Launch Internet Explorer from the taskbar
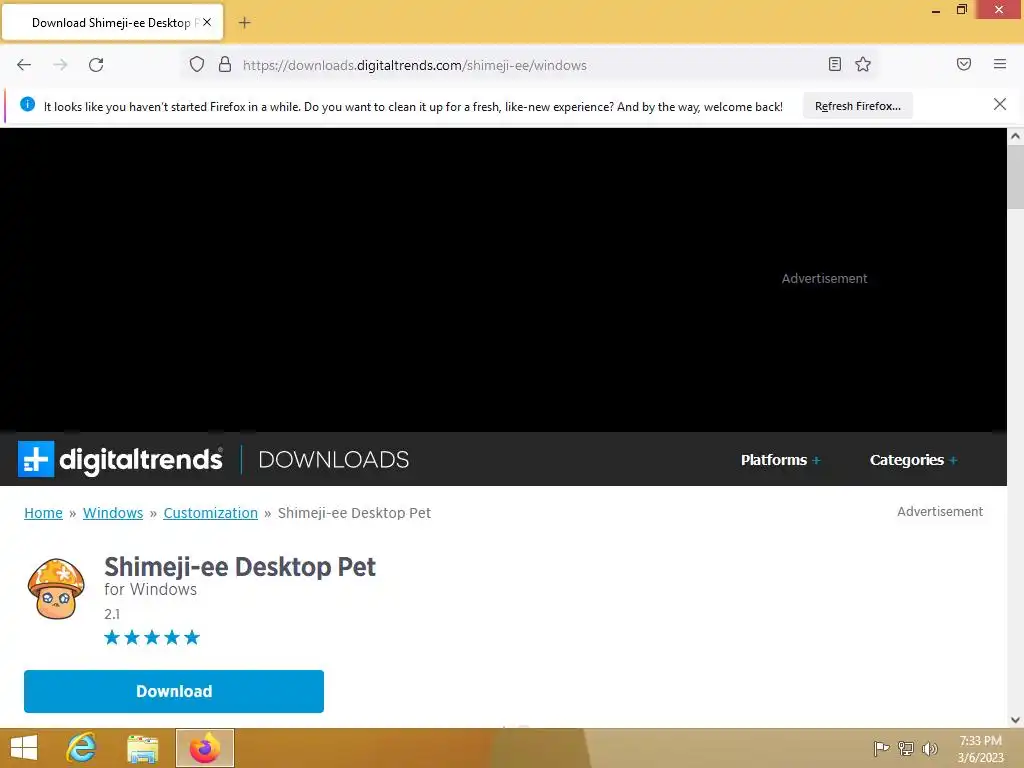 [x=82, y=748]
